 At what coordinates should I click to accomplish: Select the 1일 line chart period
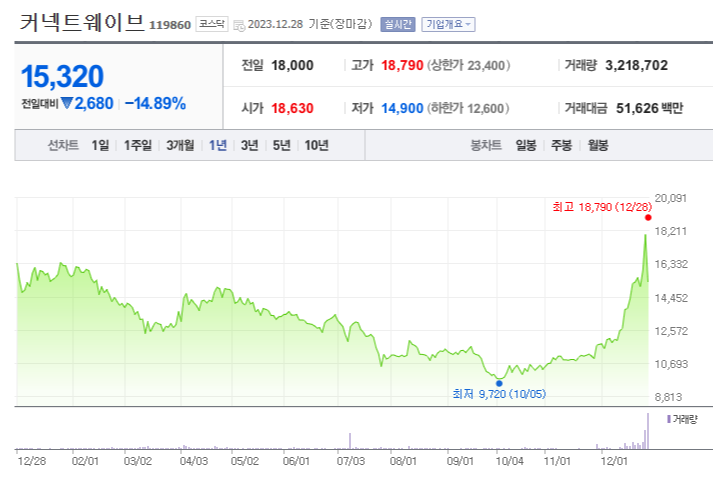tap(100, 145)
